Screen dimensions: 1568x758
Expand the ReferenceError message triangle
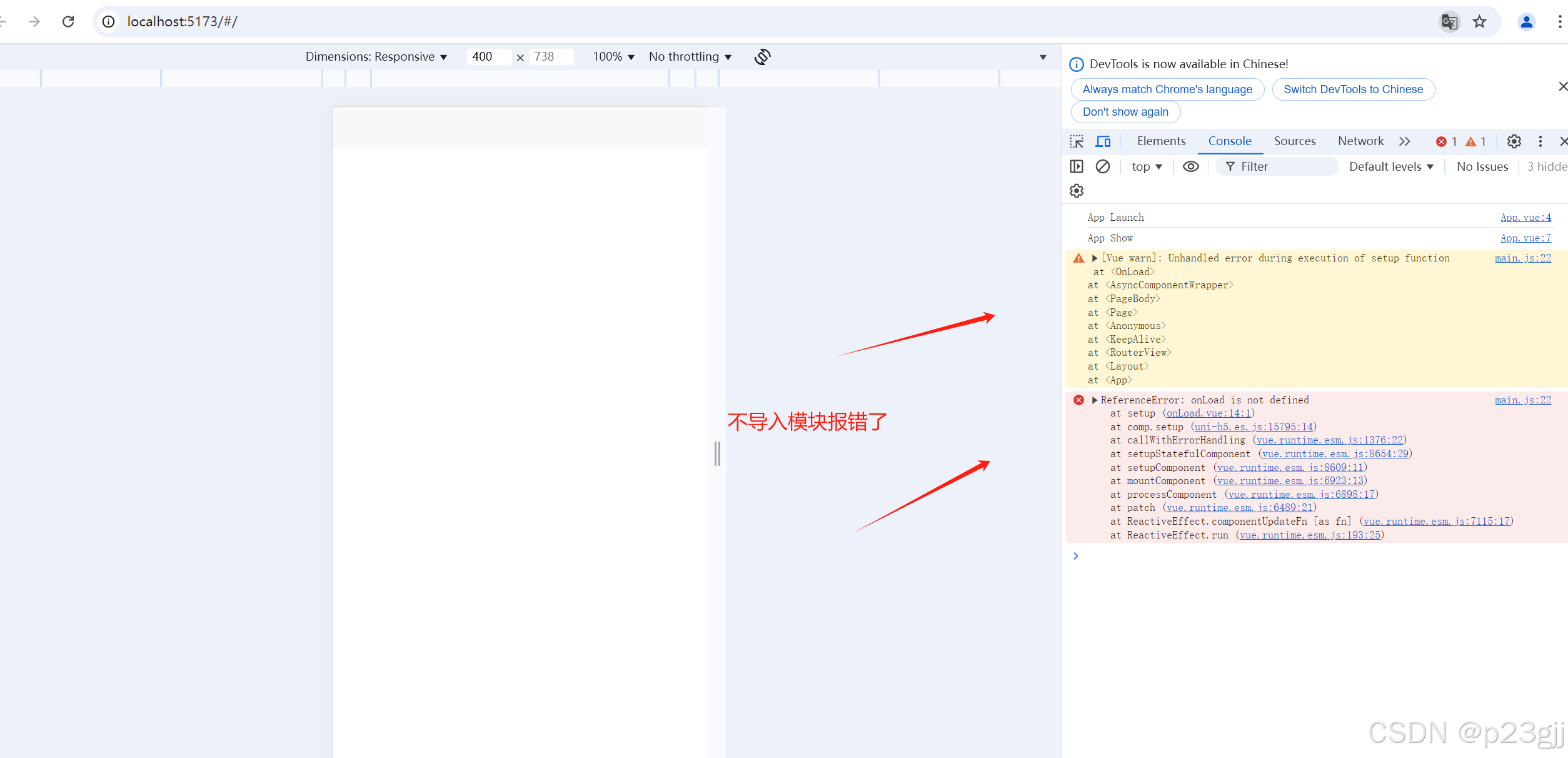1095,400
